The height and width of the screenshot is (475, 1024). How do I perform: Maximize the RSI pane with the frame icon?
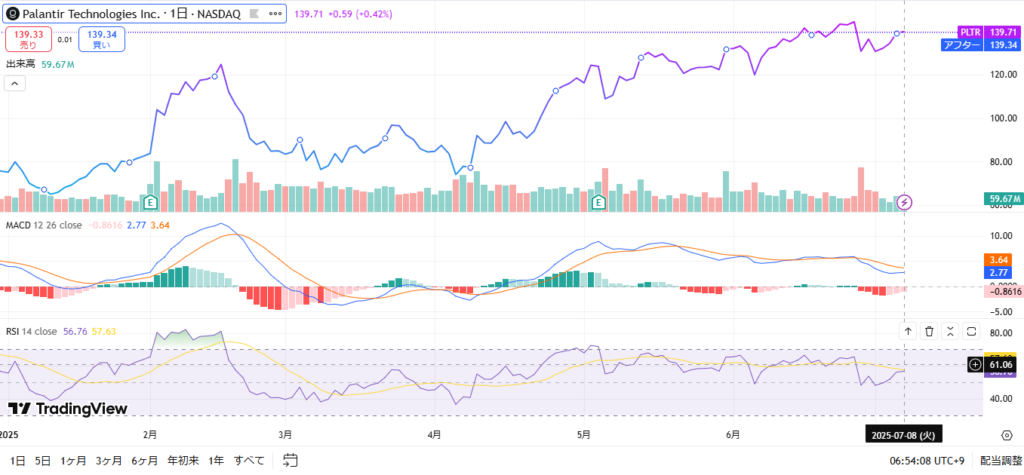coord(971,331)
